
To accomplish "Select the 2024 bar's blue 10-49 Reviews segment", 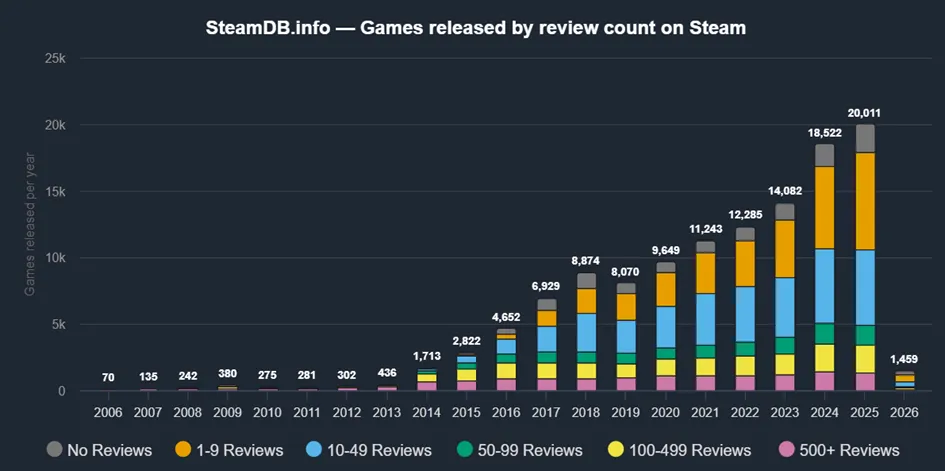I will click(825, 286).
